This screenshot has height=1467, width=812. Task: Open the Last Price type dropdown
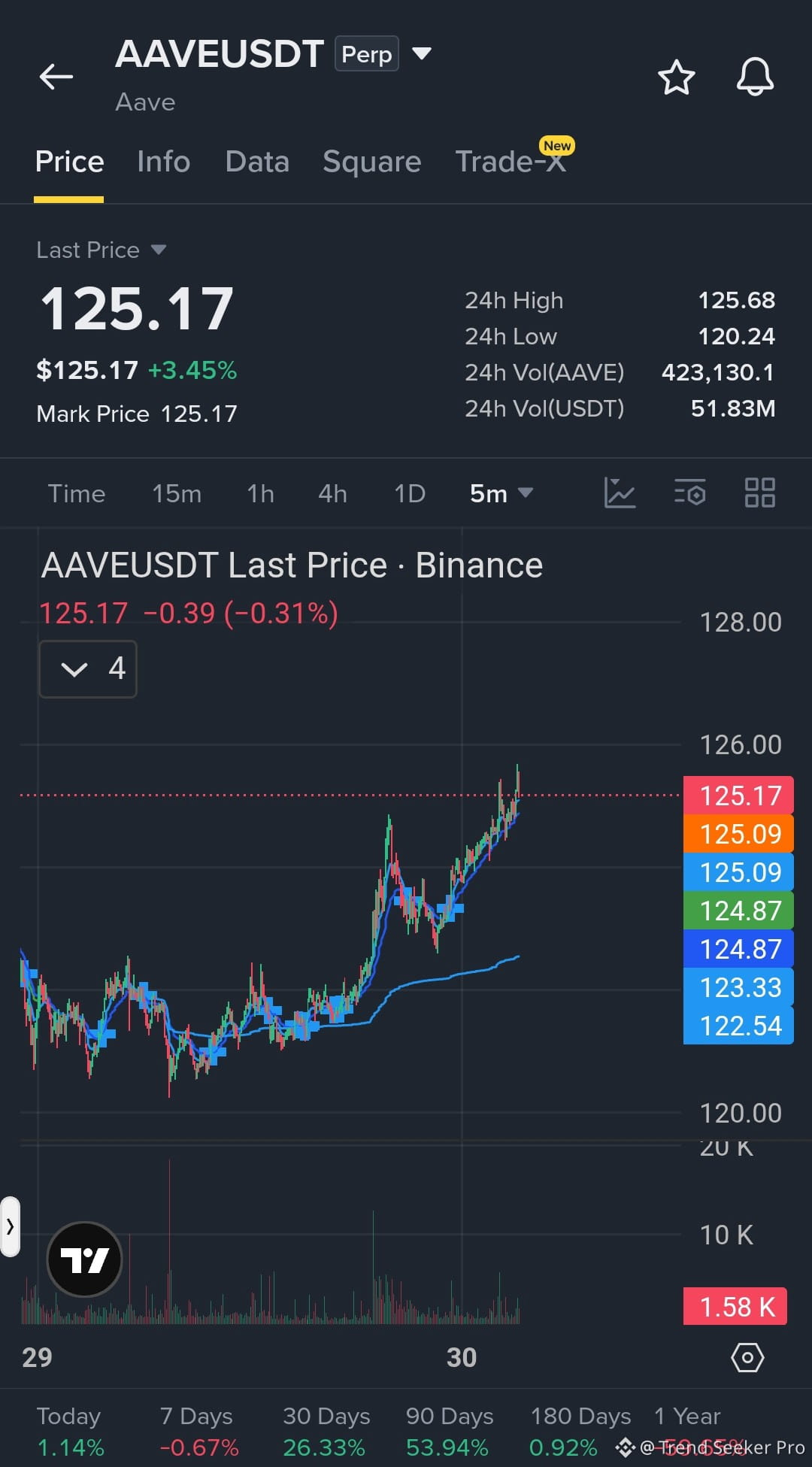[158, 250]
